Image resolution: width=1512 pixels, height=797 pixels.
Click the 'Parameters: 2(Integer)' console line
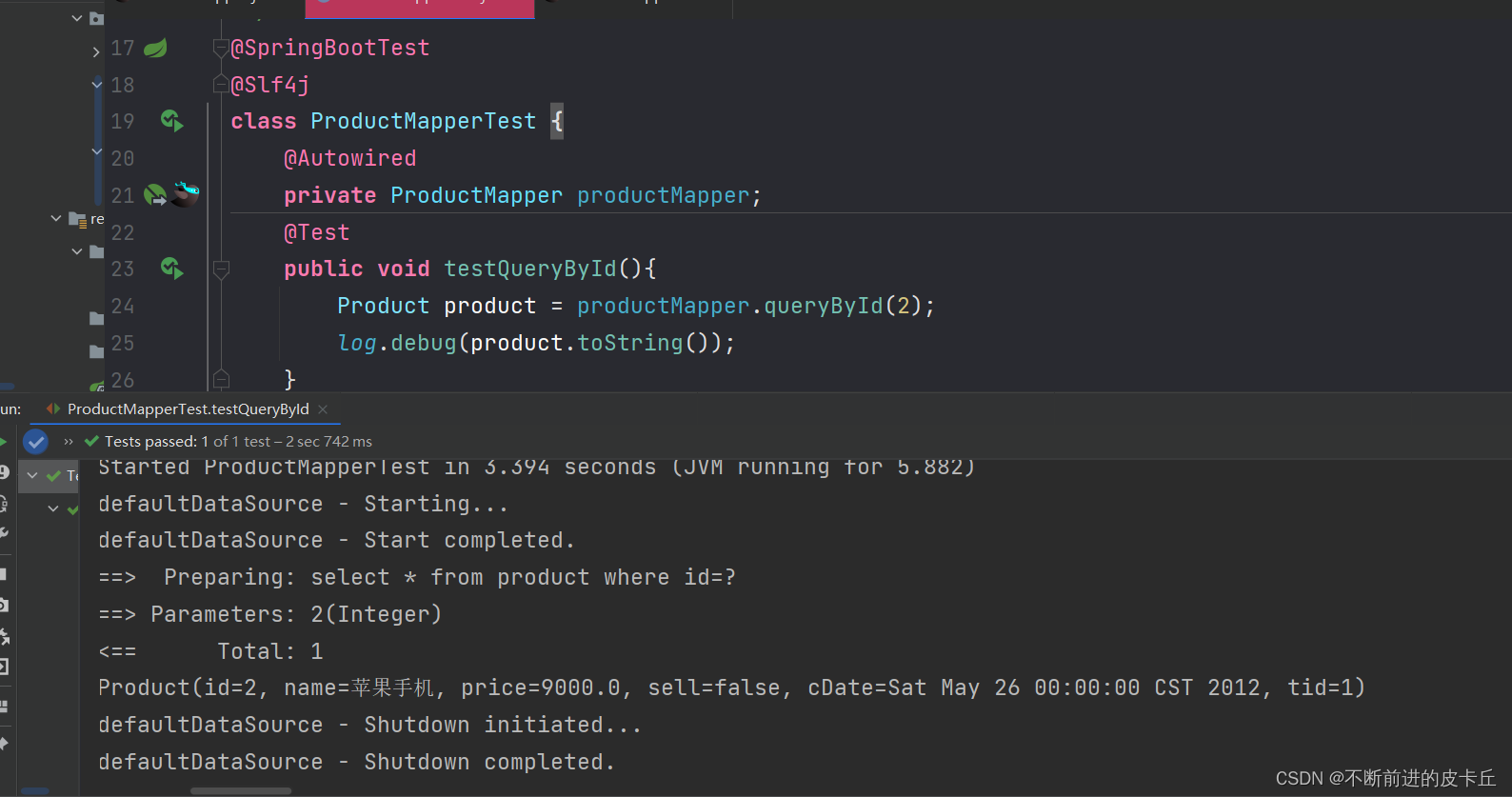click(x=270, y=614)
